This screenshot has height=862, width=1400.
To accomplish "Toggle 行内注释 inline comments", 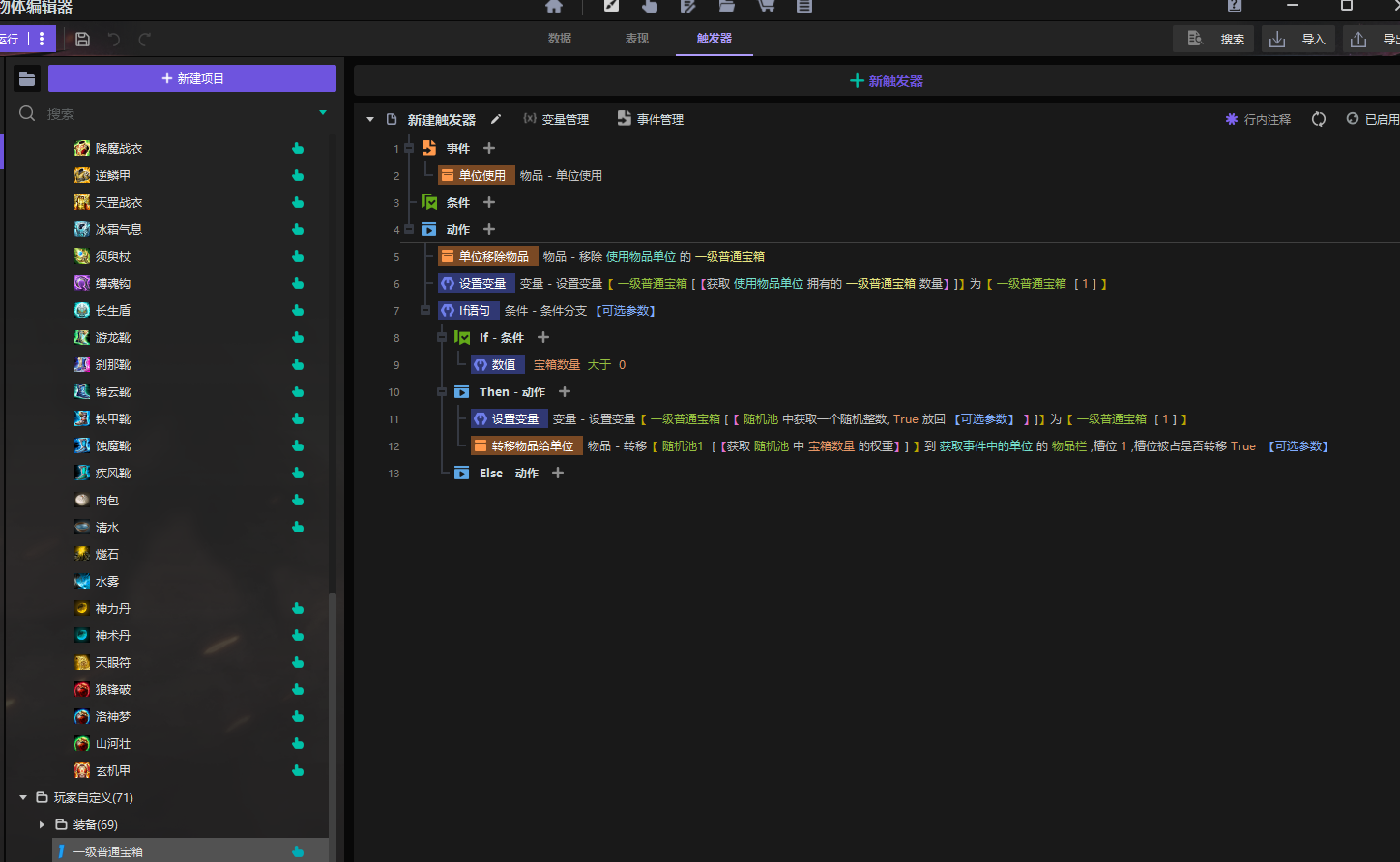I will pos(1258,119).
